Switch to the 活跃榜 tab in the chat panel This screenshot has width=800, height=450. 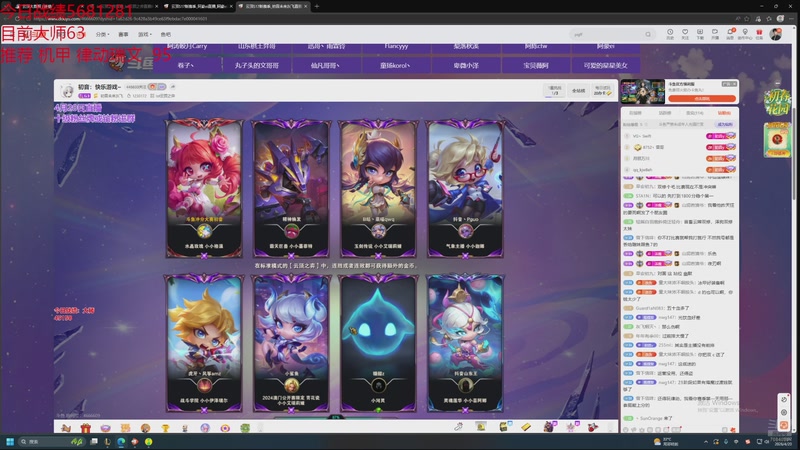pos(665,113)
